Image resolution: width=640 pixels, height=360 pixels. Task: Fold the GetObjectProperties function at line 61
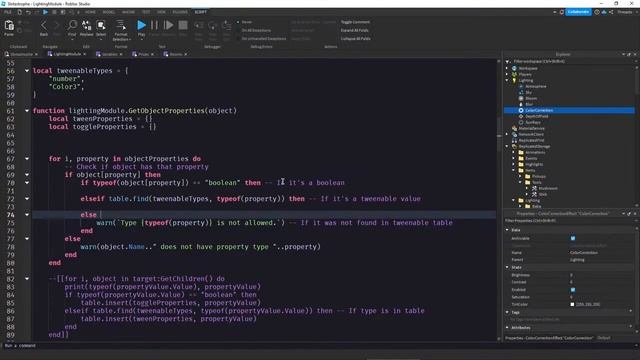[x=27, y=111]
